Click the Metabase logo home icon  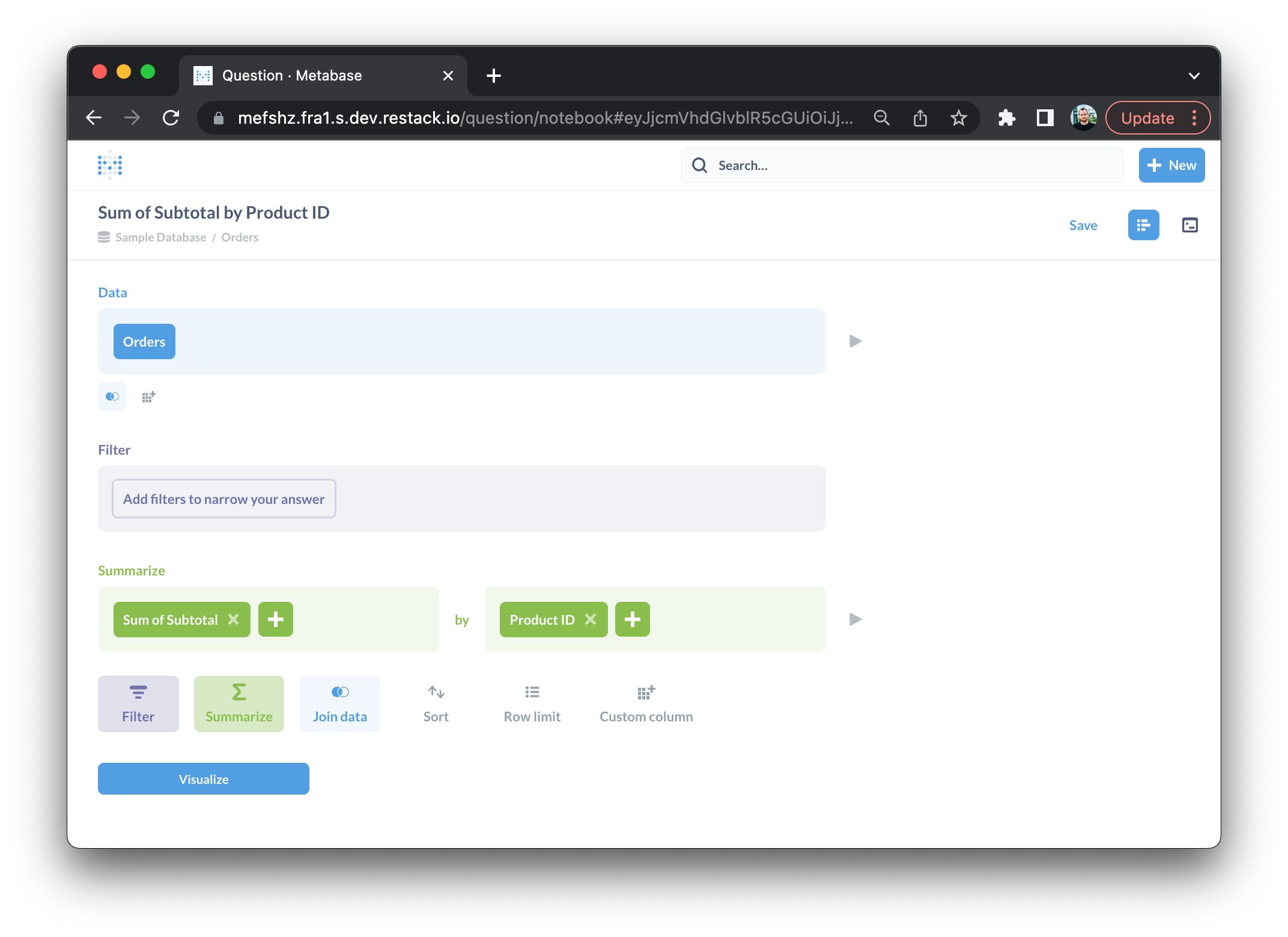[110, 165]
